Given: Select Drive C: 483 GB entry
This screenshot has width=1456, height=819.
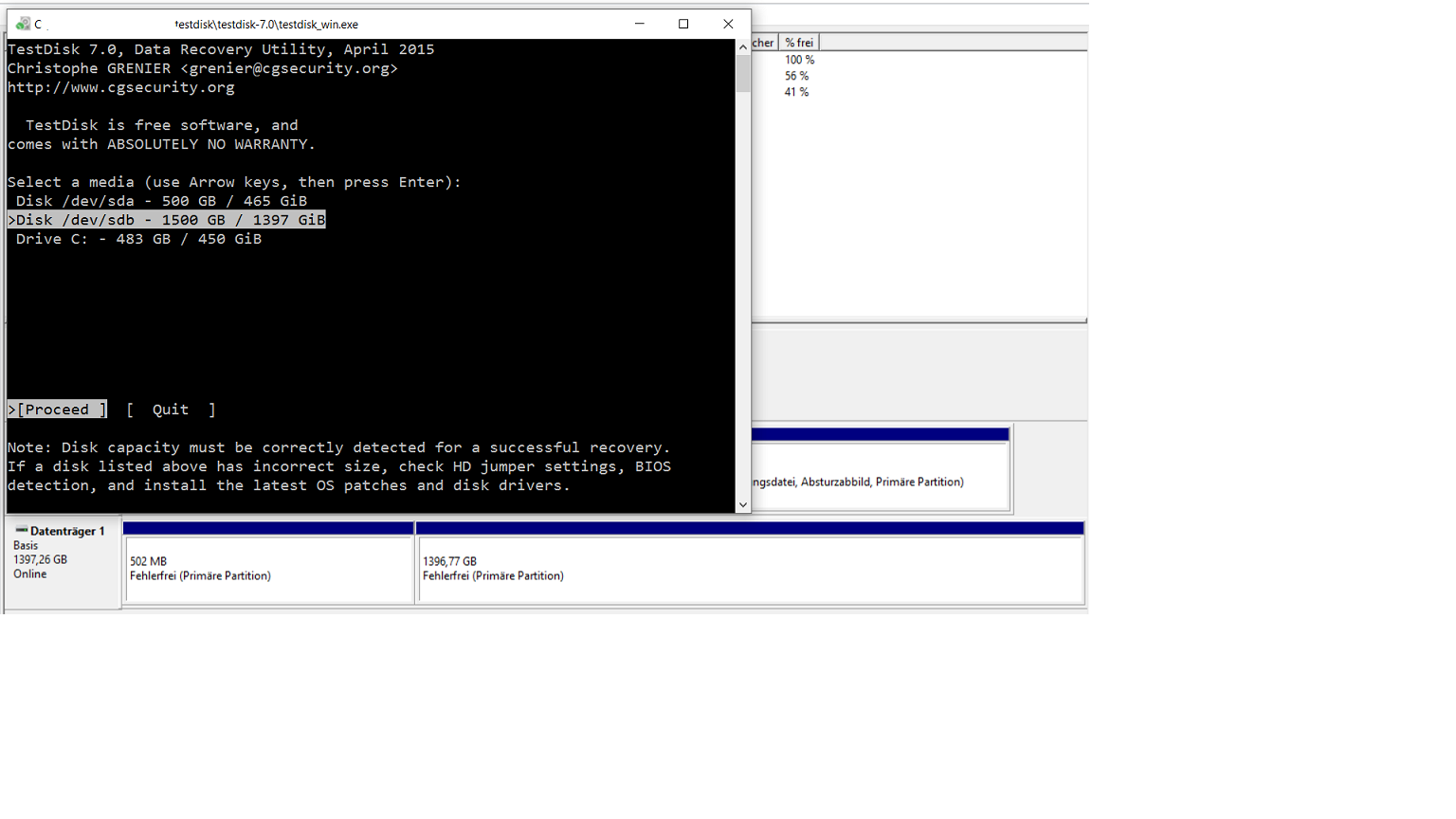Looking at the screenshot, I should pos(138,239).
